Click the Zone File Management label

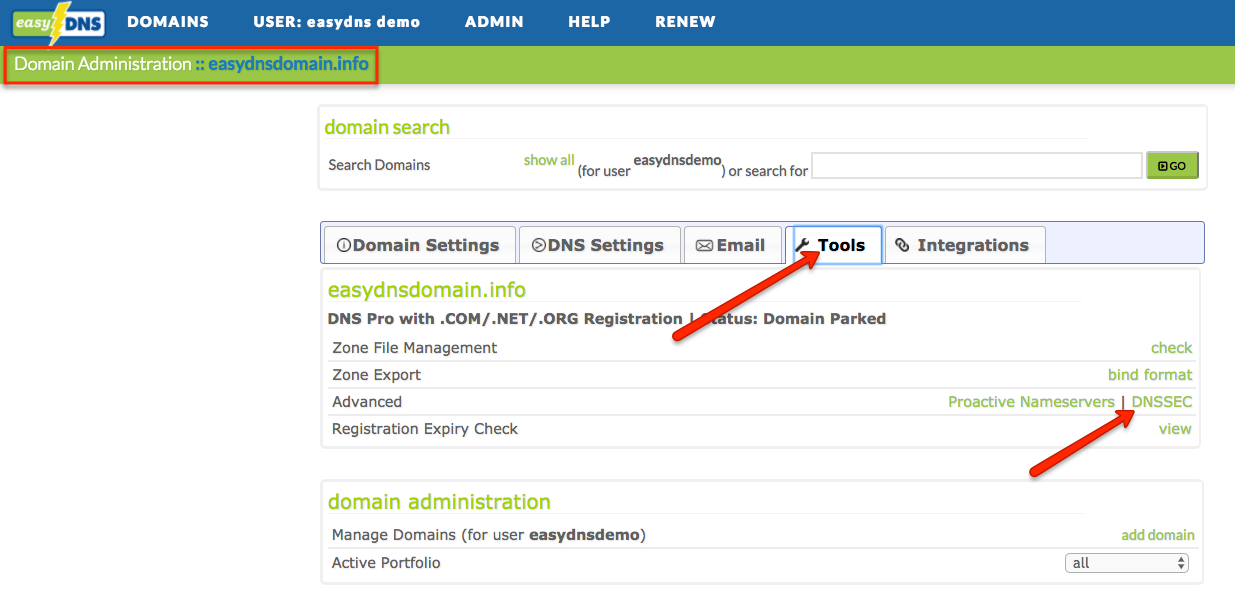pos(415,348)
